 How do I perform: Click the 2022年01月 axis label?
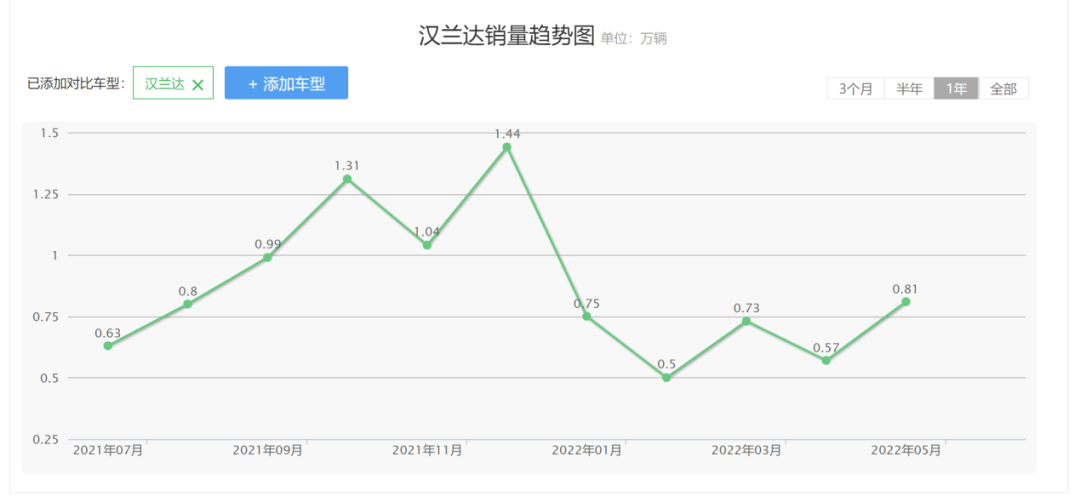click(x=587, y=450)
